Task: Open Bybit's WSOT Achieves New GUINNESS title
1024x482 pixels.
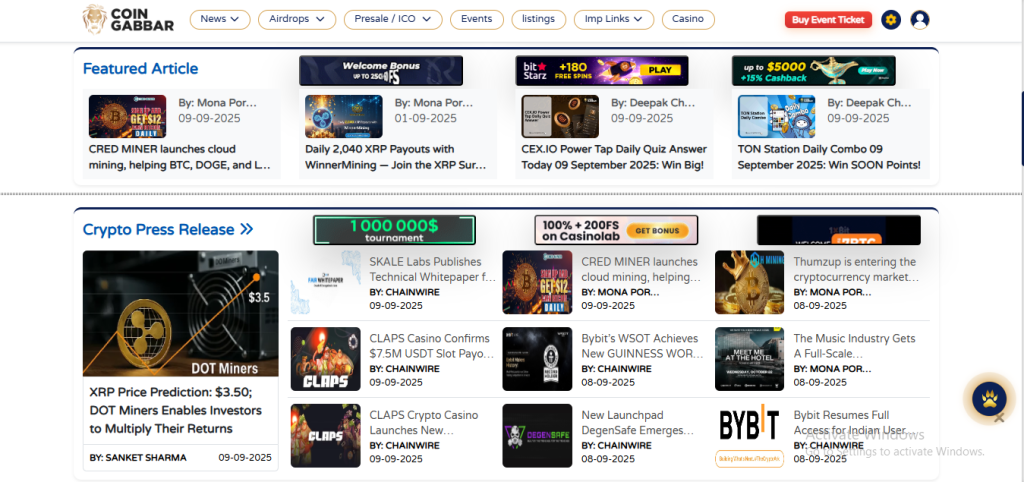Action: point(643,346)
